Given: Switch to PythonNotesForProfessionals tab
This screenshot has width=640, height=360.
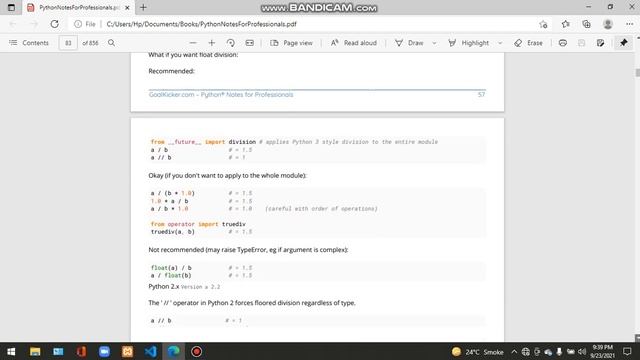Looking at the screenshot, I should tap(78, 7).
